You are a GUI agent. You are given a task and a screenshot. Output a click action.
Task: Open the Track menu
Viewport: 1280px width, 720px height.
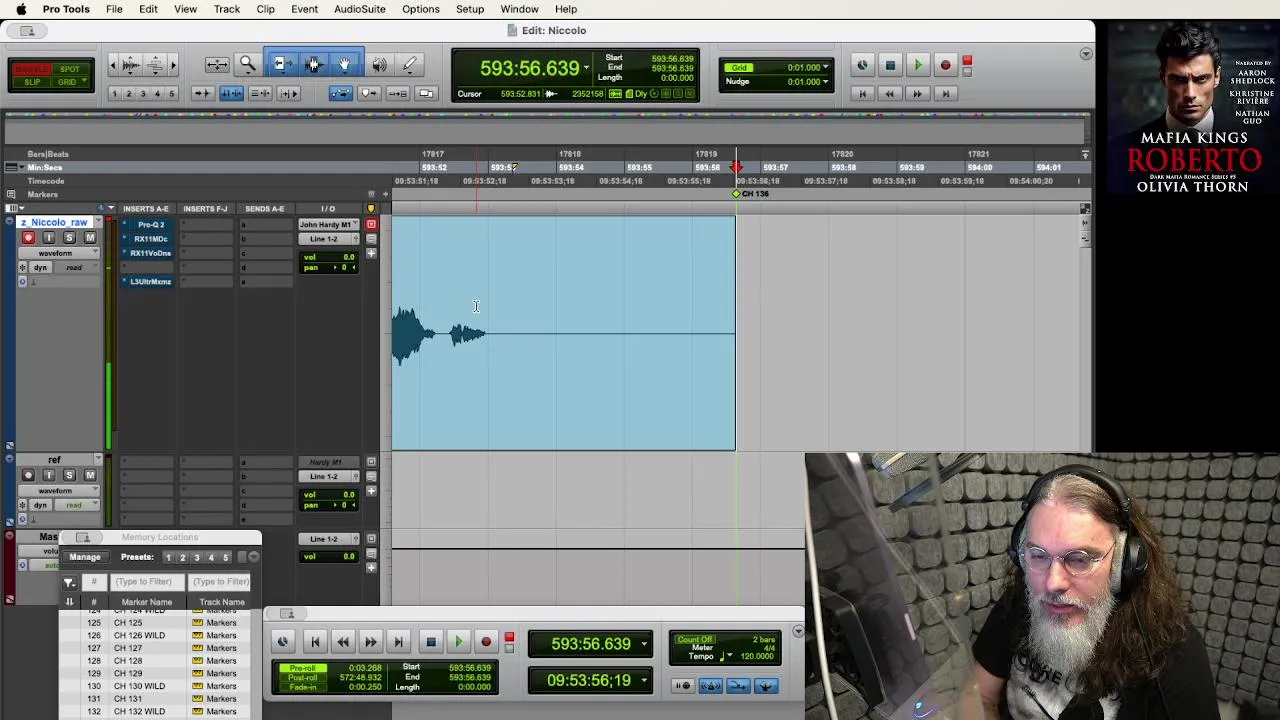point(226,9)
